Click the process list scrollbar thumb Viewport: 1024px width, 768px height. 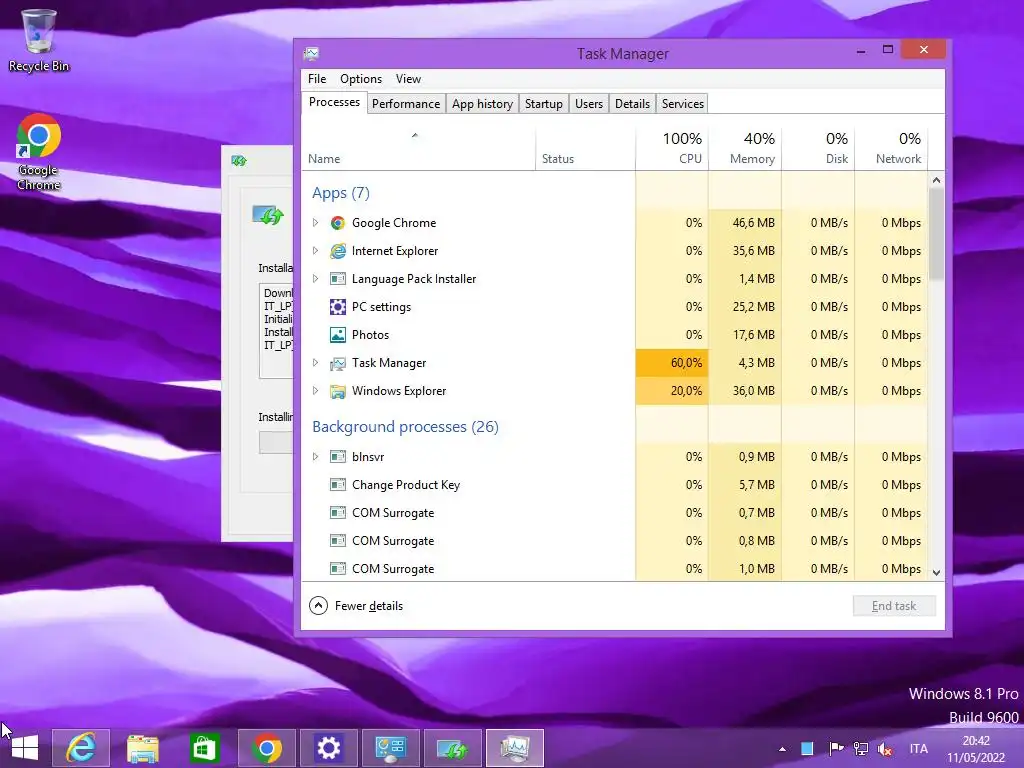(936, 235)
